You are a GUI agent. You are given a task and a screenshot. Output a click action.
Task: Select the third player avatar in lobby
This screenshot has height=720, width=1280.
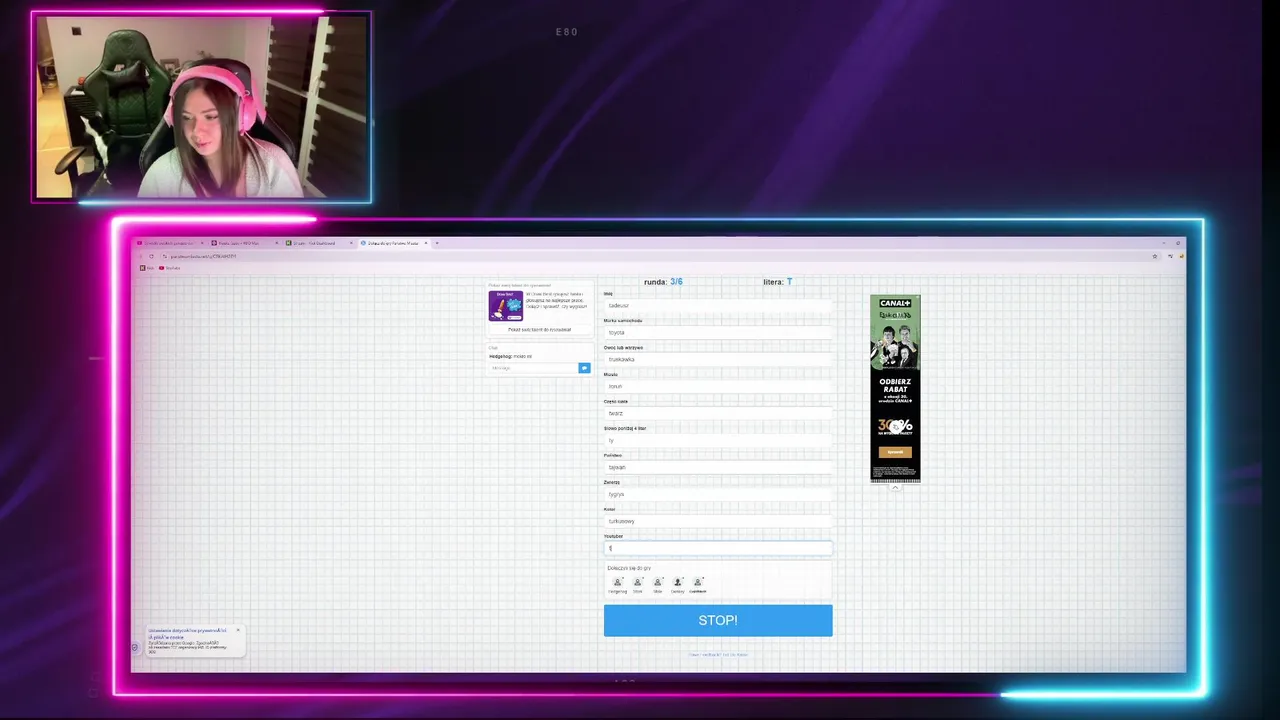click(658, 583)
